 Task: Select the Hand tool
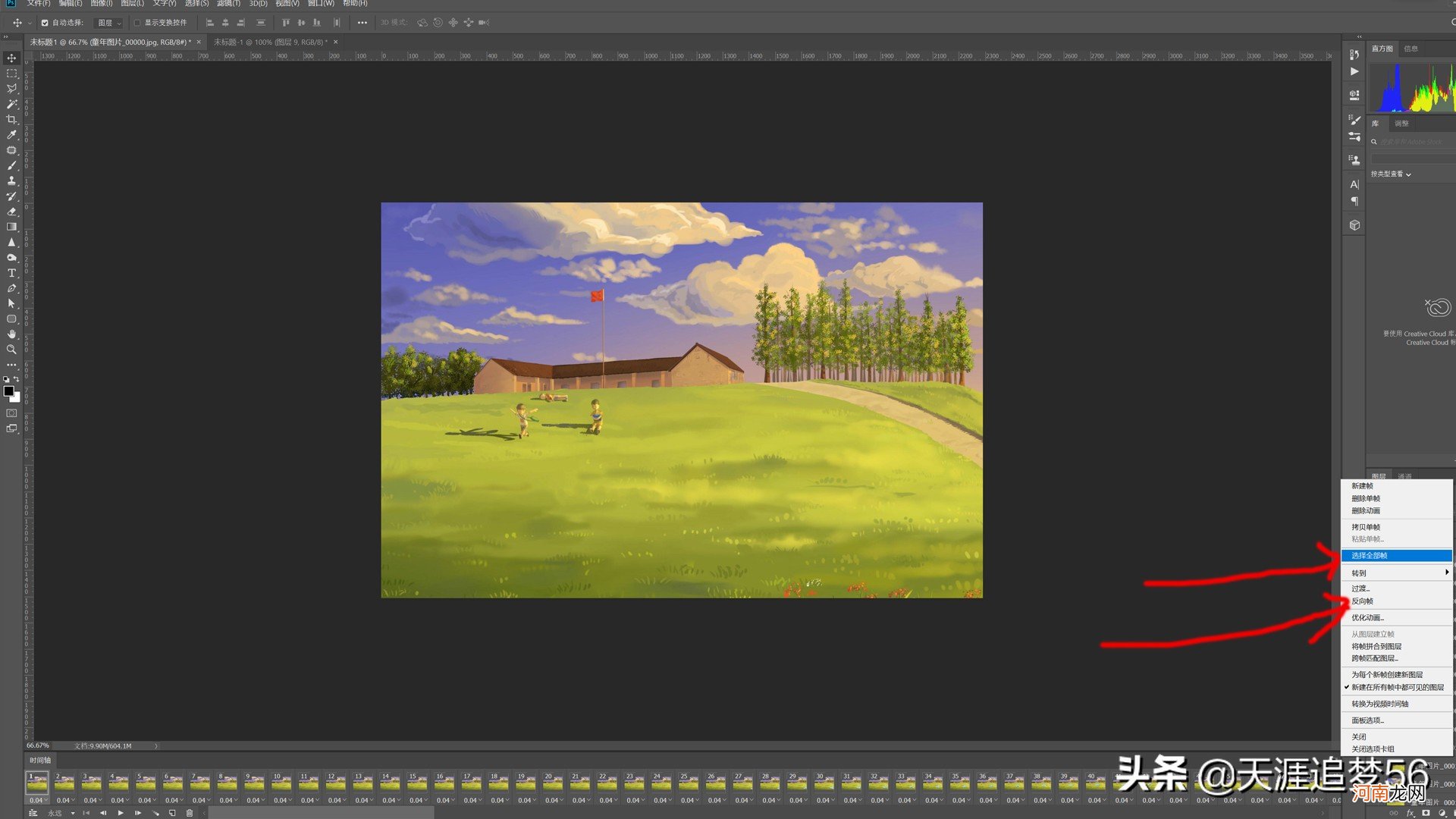(x=11, y=334)
